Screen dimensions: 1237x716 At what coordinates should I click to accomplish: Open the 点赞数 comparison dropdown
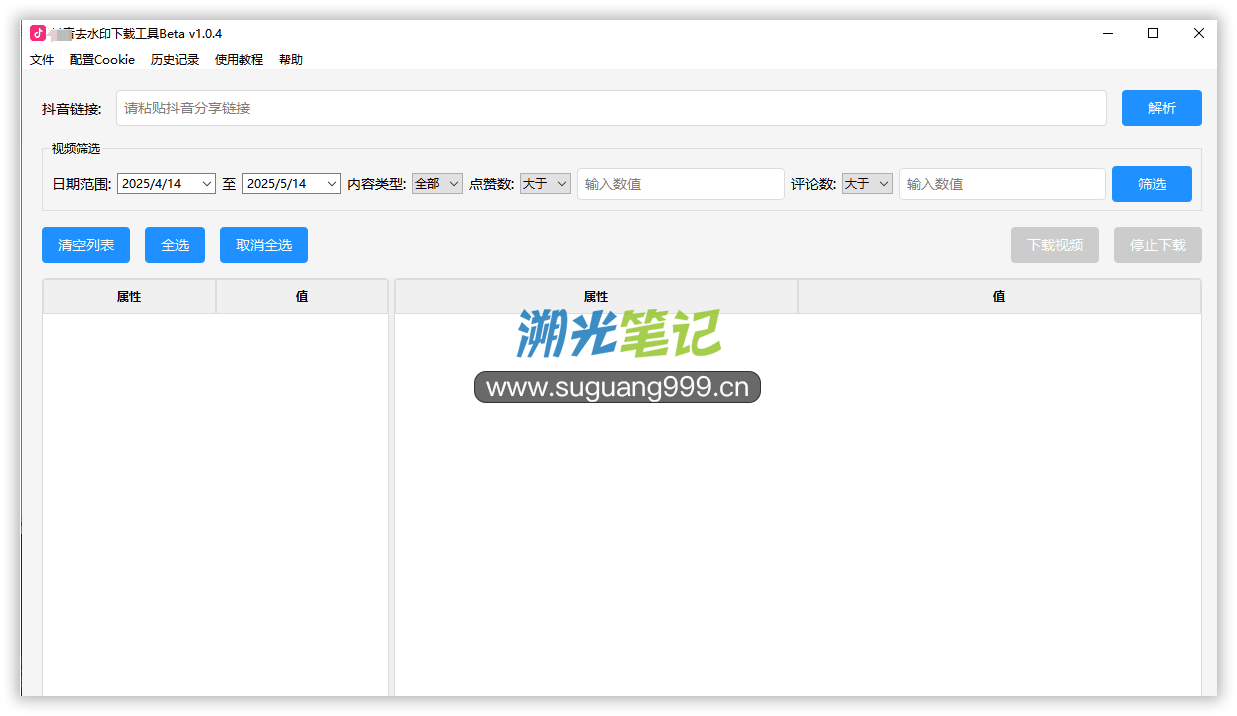pos(545,184)
